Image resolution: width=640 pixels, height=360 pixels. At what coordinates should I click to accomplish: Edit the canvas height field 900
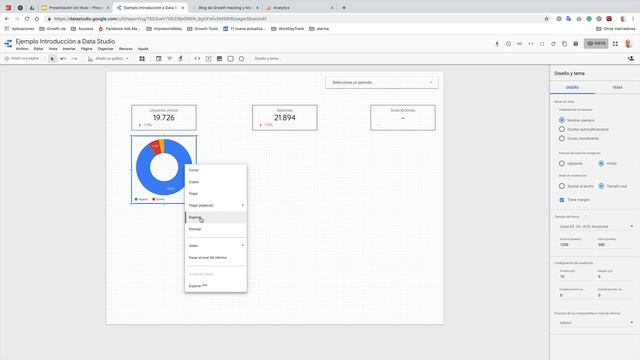coord(614,245)
